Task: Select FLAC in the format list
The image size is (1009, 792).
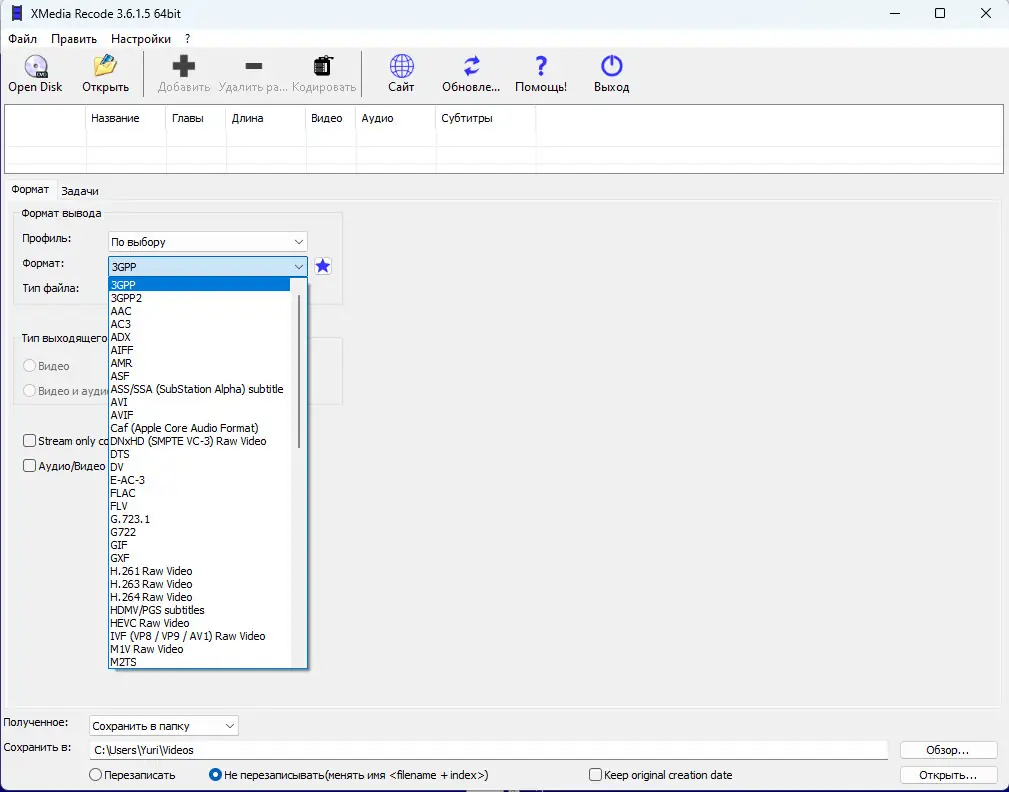Action: click(199, 493)
